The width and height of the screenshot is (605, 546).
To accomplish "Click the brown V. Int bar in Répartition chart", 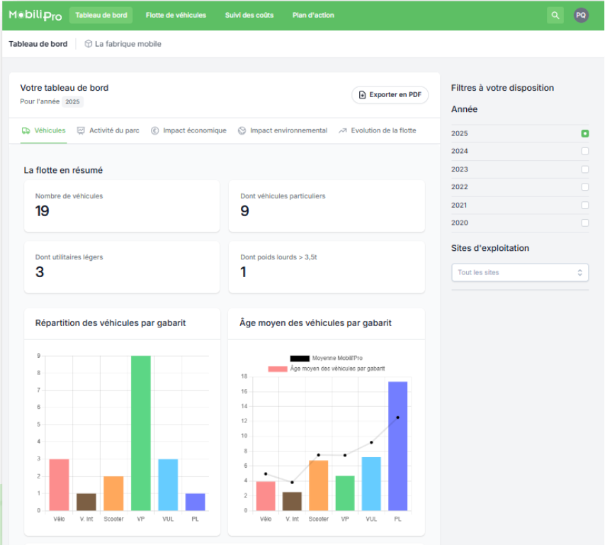I will coord(86,502).
